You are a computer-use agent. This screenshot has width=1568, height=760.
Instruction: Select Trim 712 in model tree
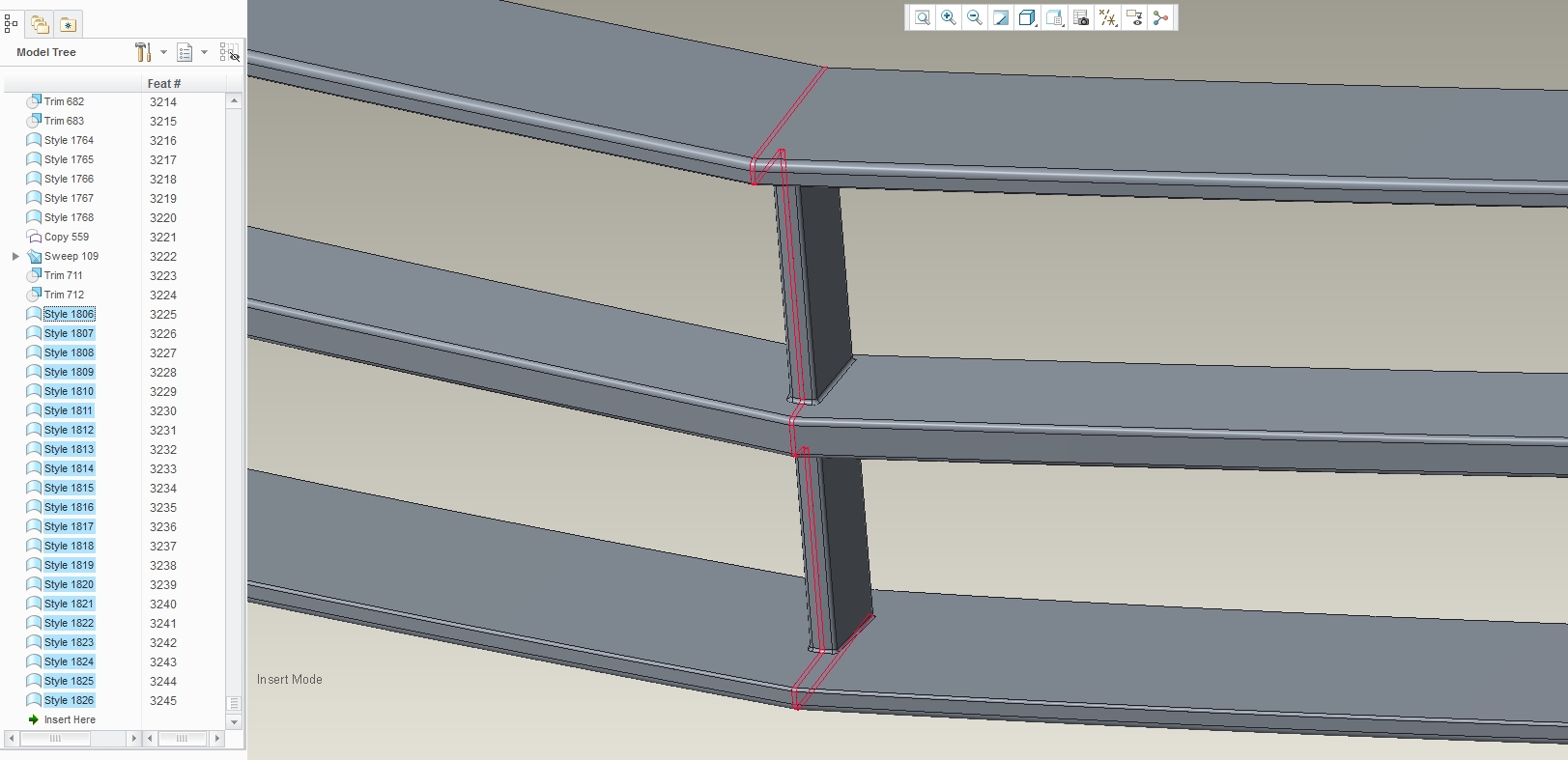point(64,295)
